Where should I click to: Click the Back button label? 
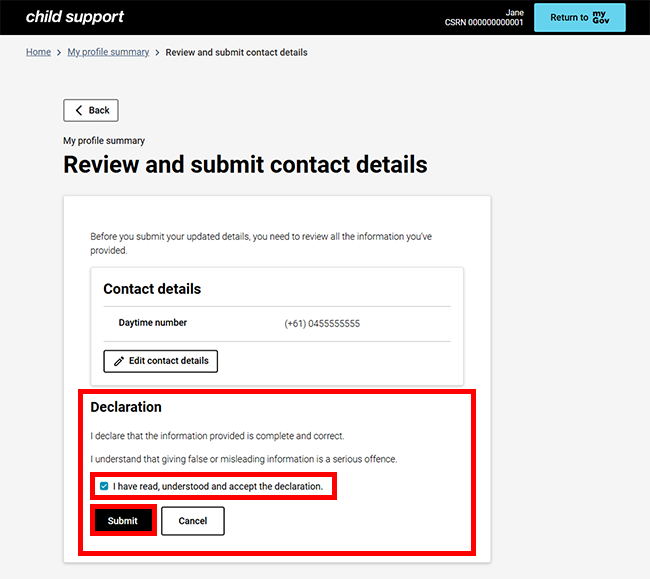click(x=99, y=111)
